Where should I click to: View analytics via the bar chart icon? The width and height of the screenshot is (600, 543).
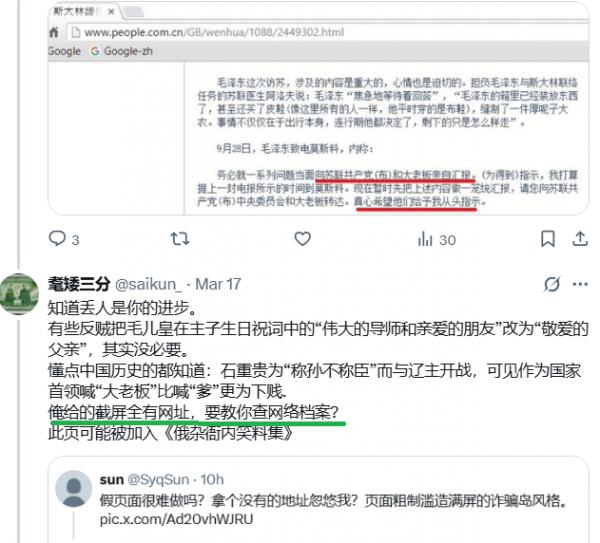[x=425, y=239]
